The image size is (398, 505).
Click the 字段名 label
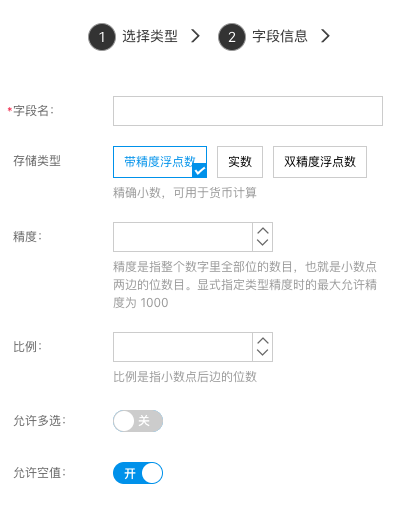[x=33, y=111]
